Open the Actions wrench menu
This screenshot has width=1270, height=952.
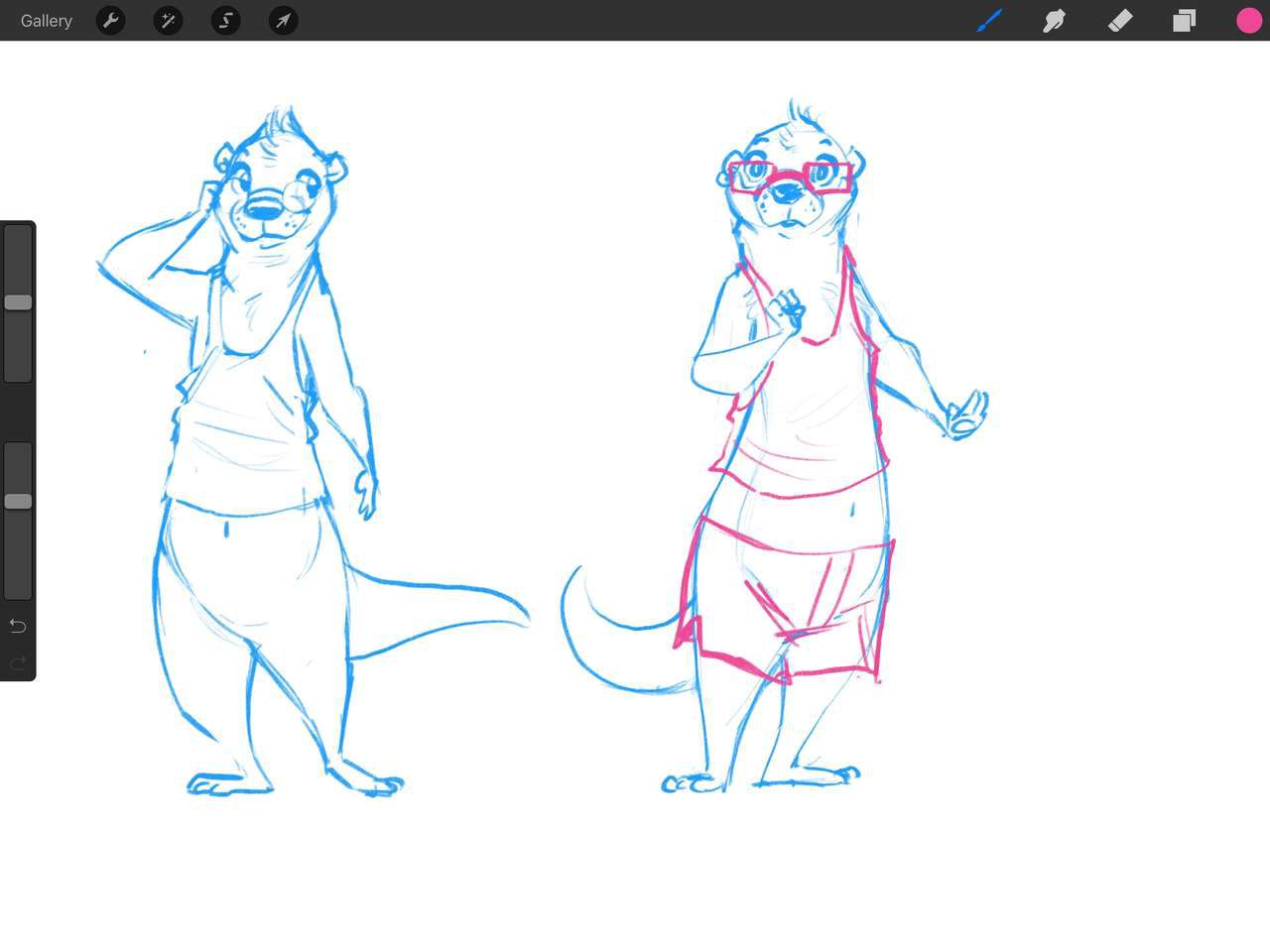(x=111, y=20)
